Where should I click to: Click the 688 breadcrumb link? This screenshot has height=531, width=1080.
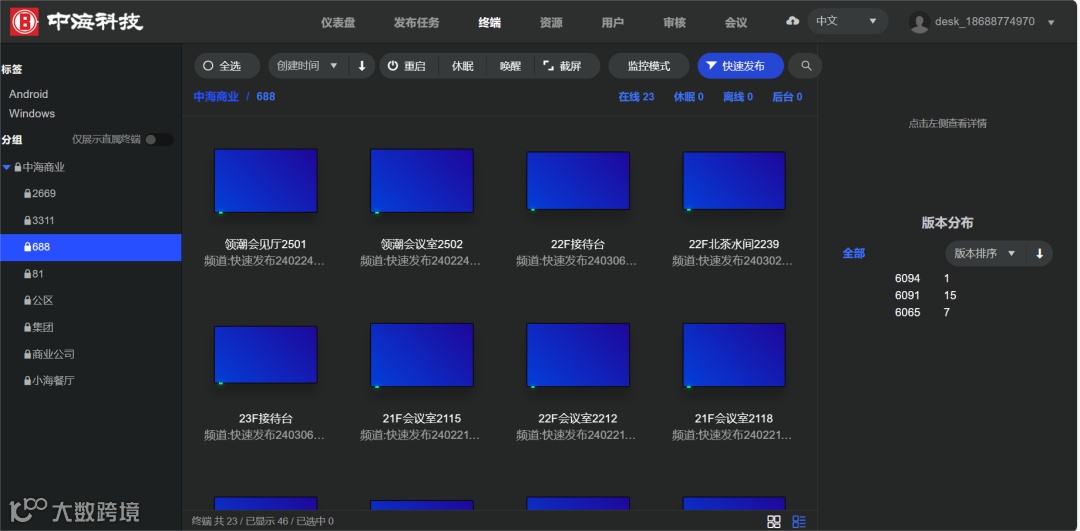(x=266, y=97)
